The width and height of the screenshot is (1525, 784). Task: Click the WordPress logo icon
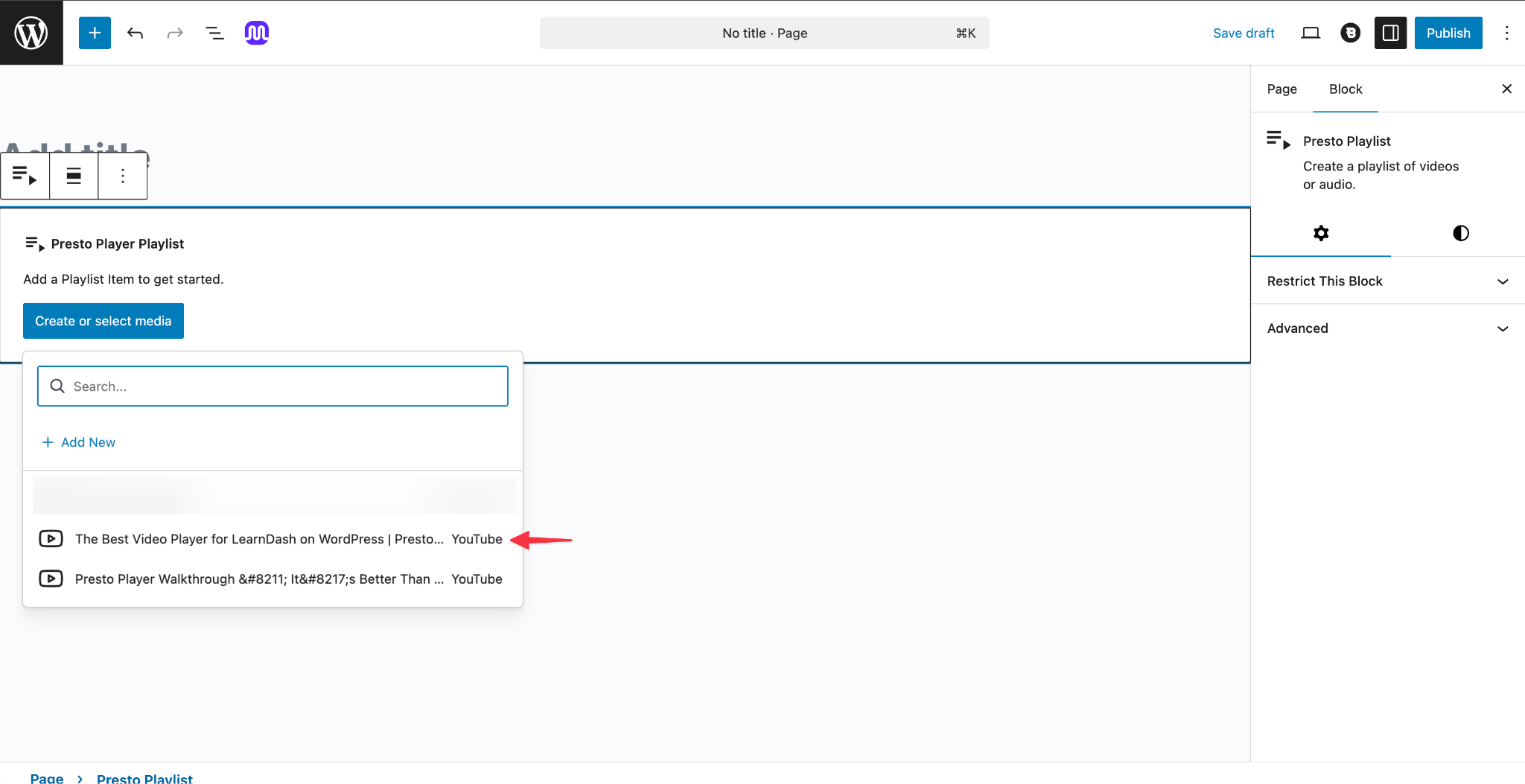31,32
